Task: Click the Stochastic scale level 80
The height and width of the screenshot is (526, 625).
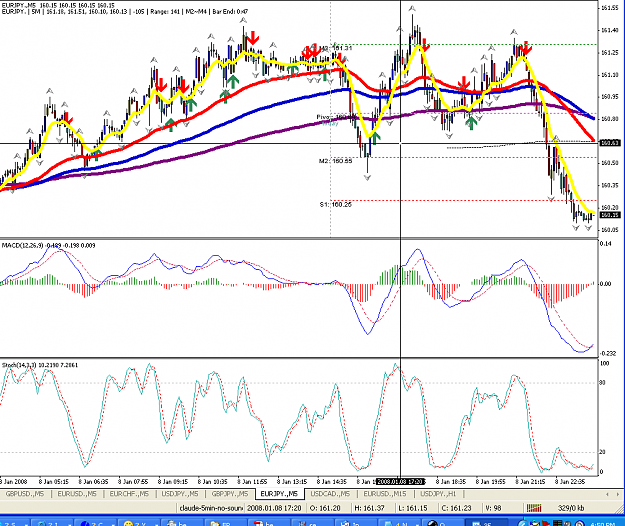Action: [x=603, y=383]
